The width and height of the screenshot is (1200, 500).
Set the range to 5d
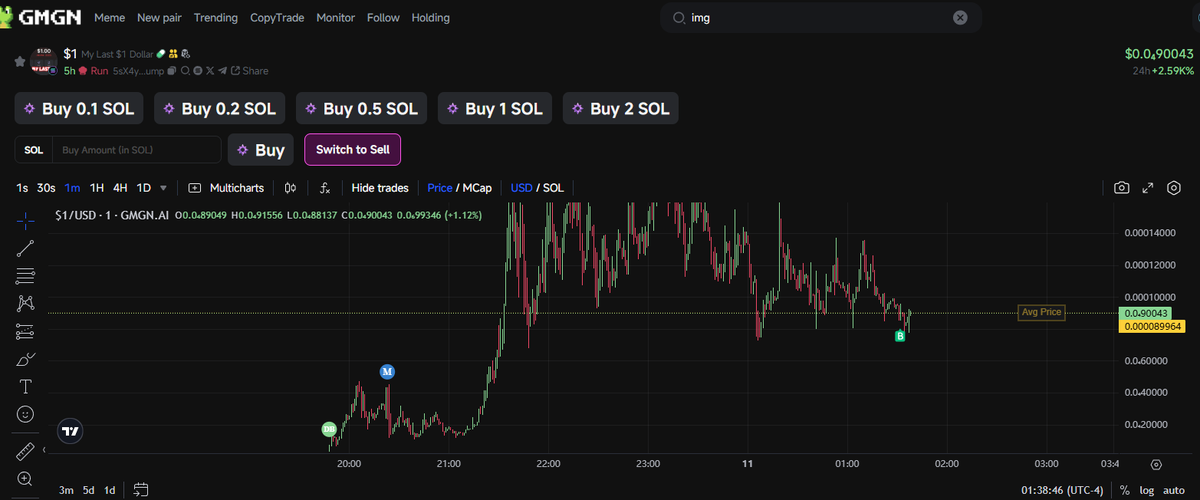[89, 490]
